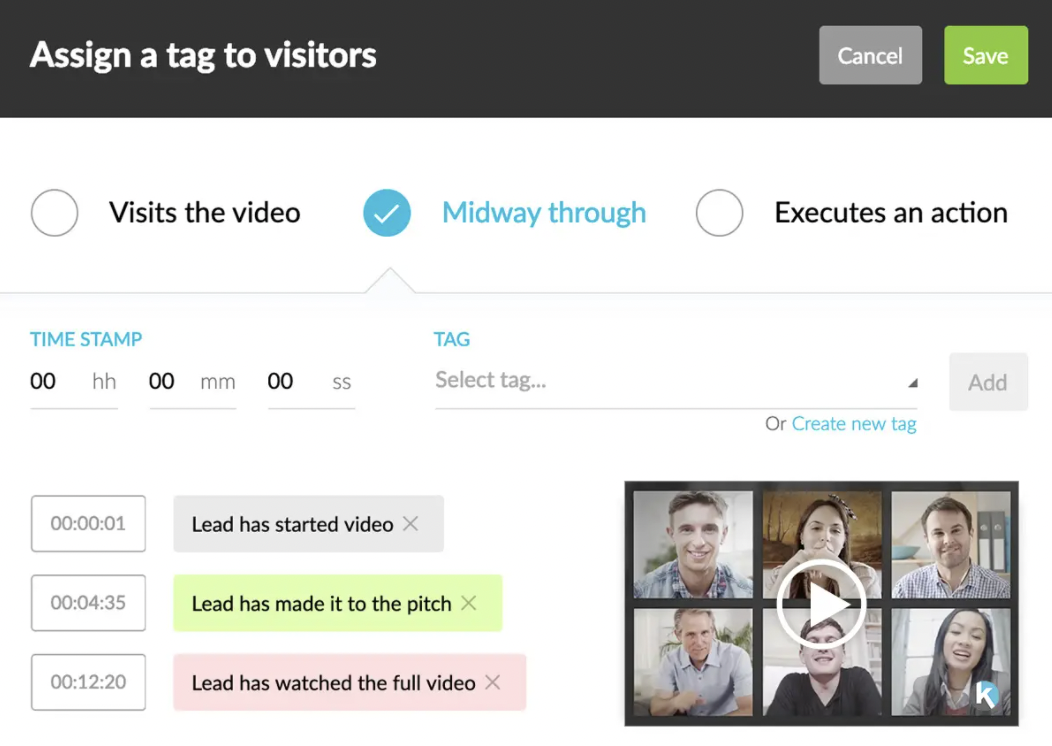1052x746 pixels.
Task: Click the 'Midway through' label
Action: tap(544, 213)
